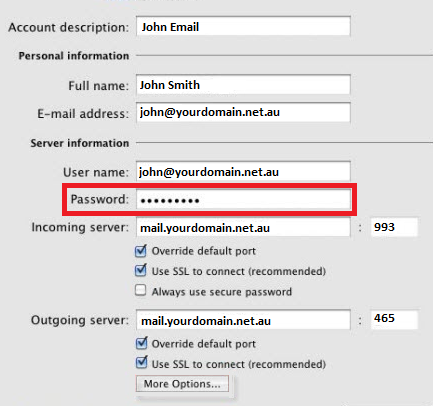Click the E-mail address input field
The height and width of the screenshot is (406, 433).
tap(243, 112)
